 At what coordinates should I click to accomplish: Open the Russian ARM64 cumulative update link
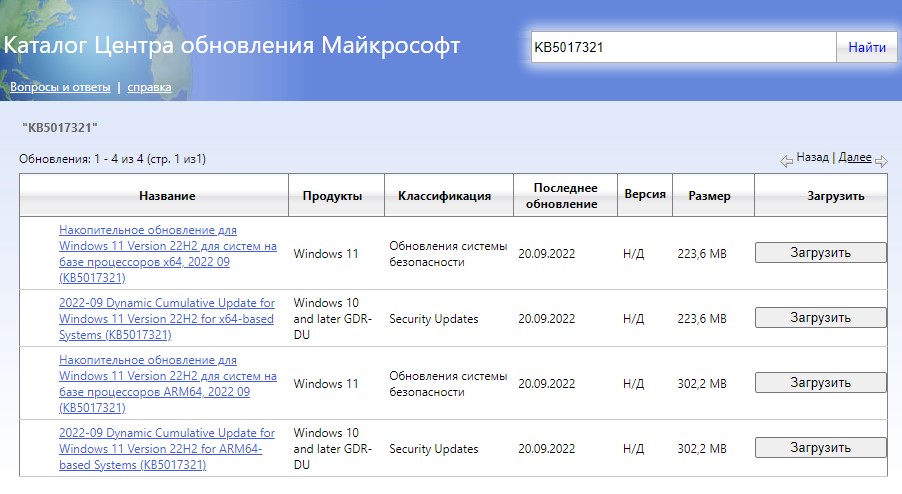pyautogui.click(x=167, y=384)
